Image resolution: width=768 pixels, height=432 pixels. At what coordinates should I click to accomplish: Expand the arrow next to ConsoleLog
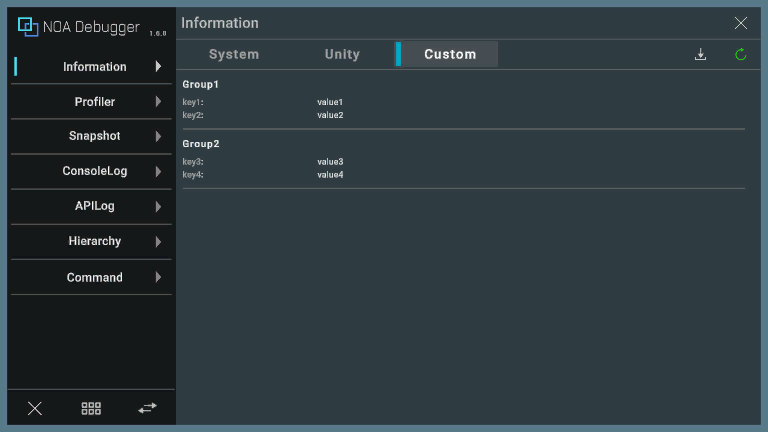(158, 171)
